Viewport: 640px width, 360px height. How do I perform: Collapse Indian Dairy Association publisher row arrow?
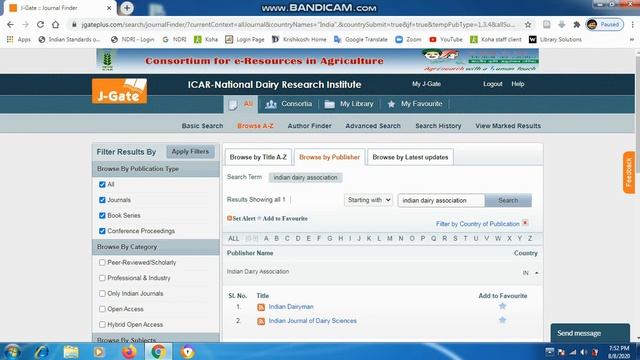(536, 273)
